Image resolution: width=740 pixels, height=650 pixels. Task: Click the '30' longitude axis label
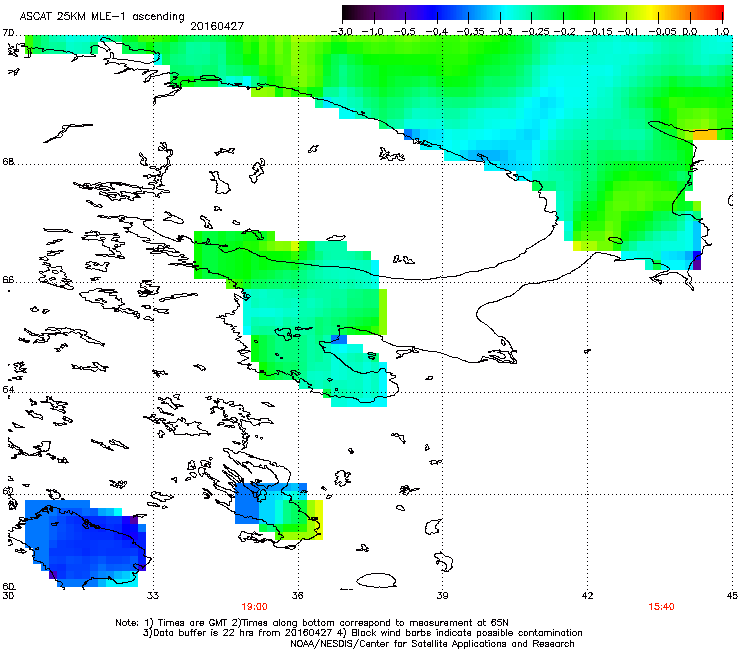click(8, 596)
